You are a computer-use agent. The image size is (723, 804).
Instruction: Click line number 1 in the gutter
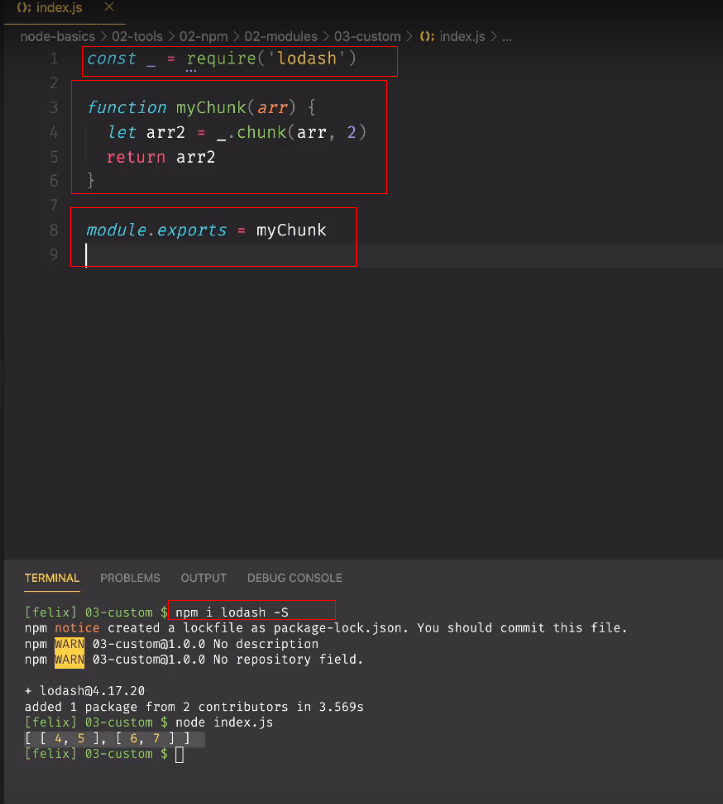click(54, 59)
